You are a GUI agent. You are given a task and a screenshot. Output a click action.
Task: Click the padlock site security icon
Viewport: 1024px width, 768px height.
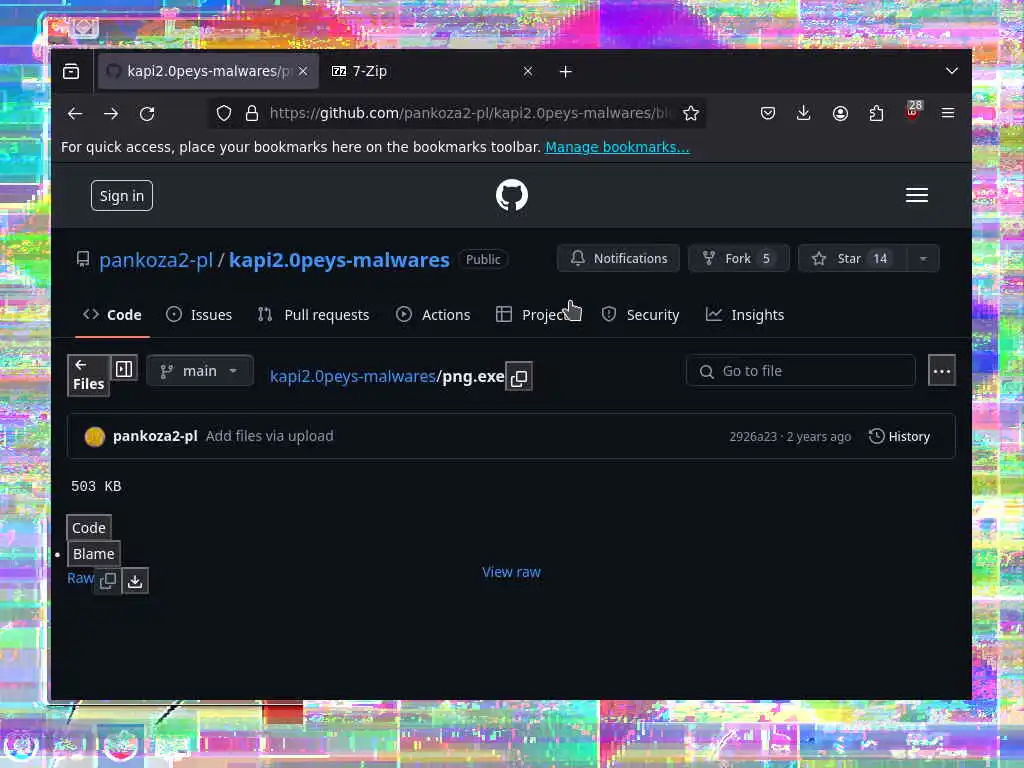tap(251, 114)
